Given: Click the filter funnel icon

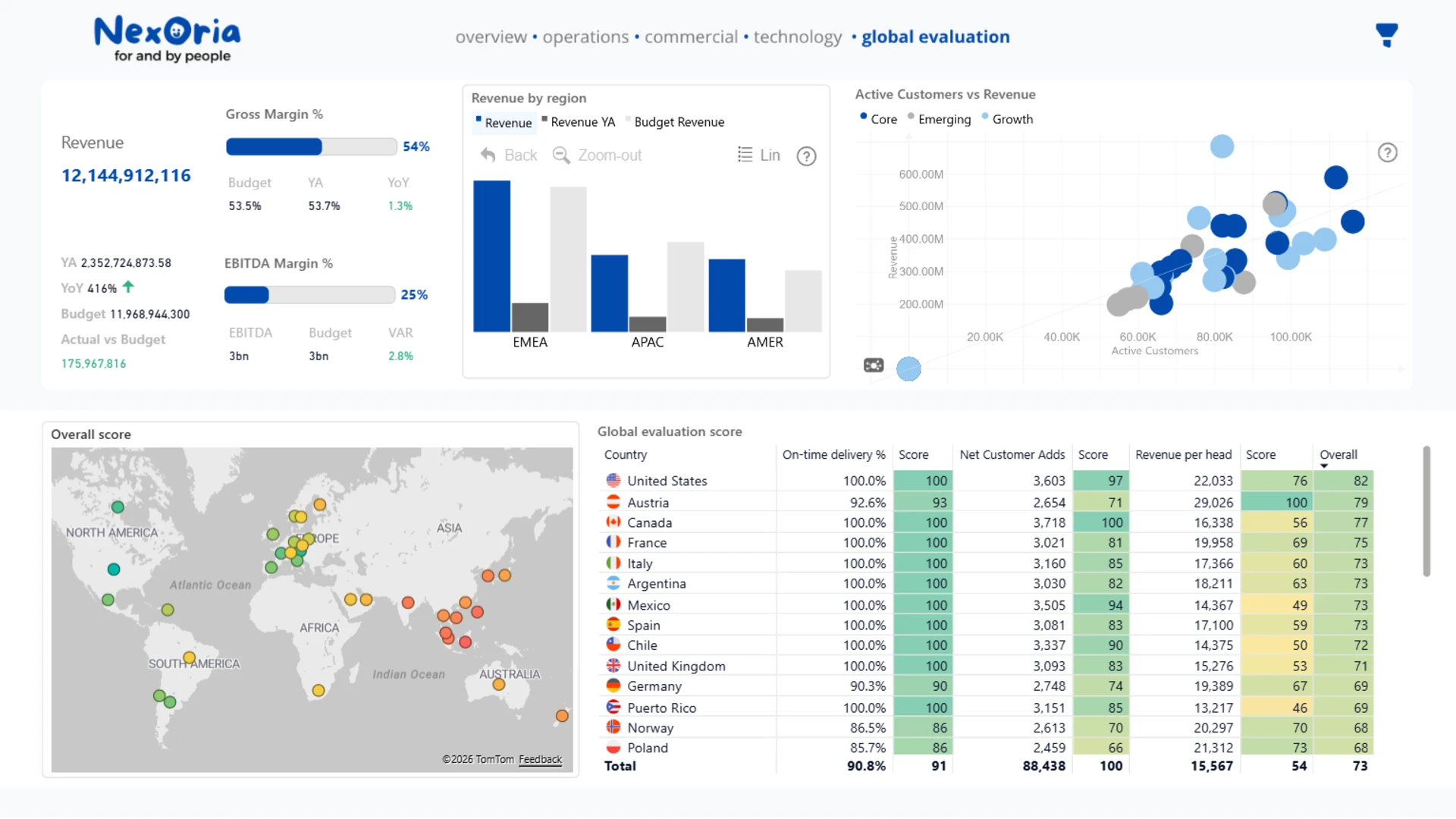Looking at the screenshot, I should pyautogui.click(x=1386, y=35).
